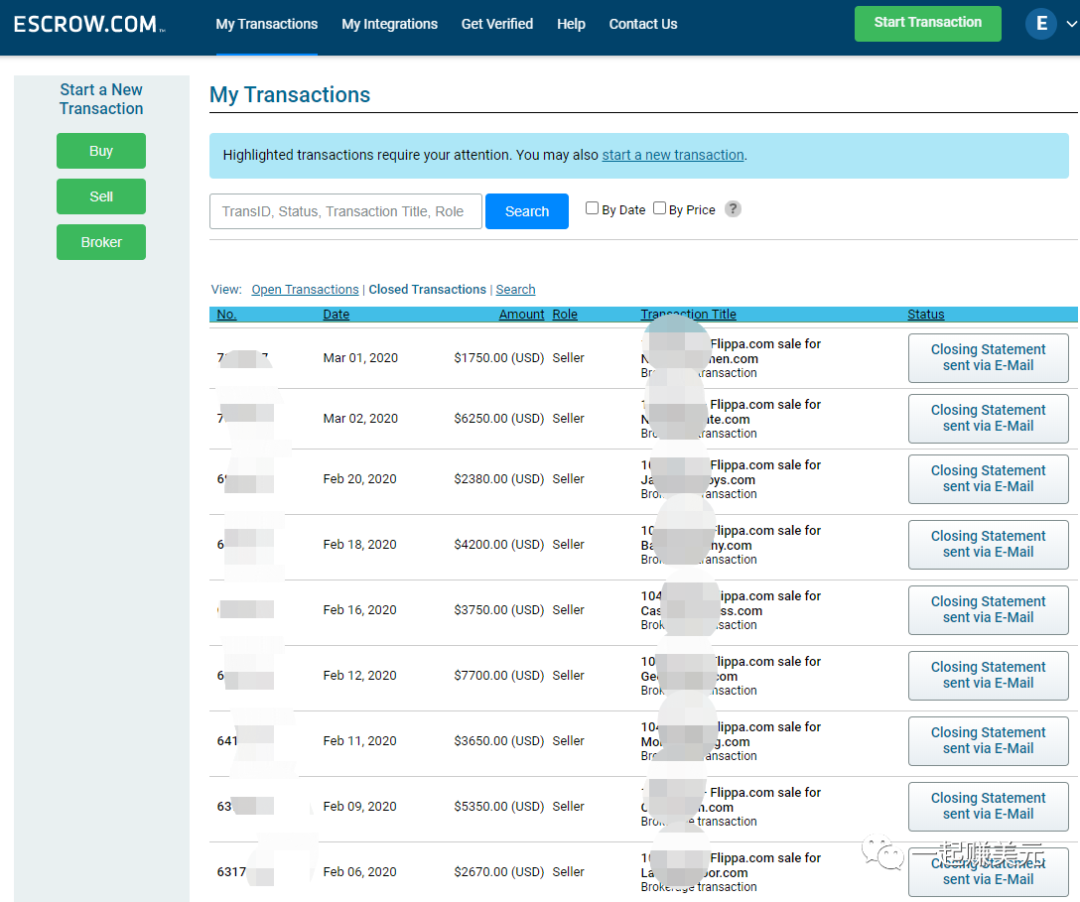Click the Feb 11, 2020 date cell
The image size is (1080, 902).
click(x=360, y=741)
